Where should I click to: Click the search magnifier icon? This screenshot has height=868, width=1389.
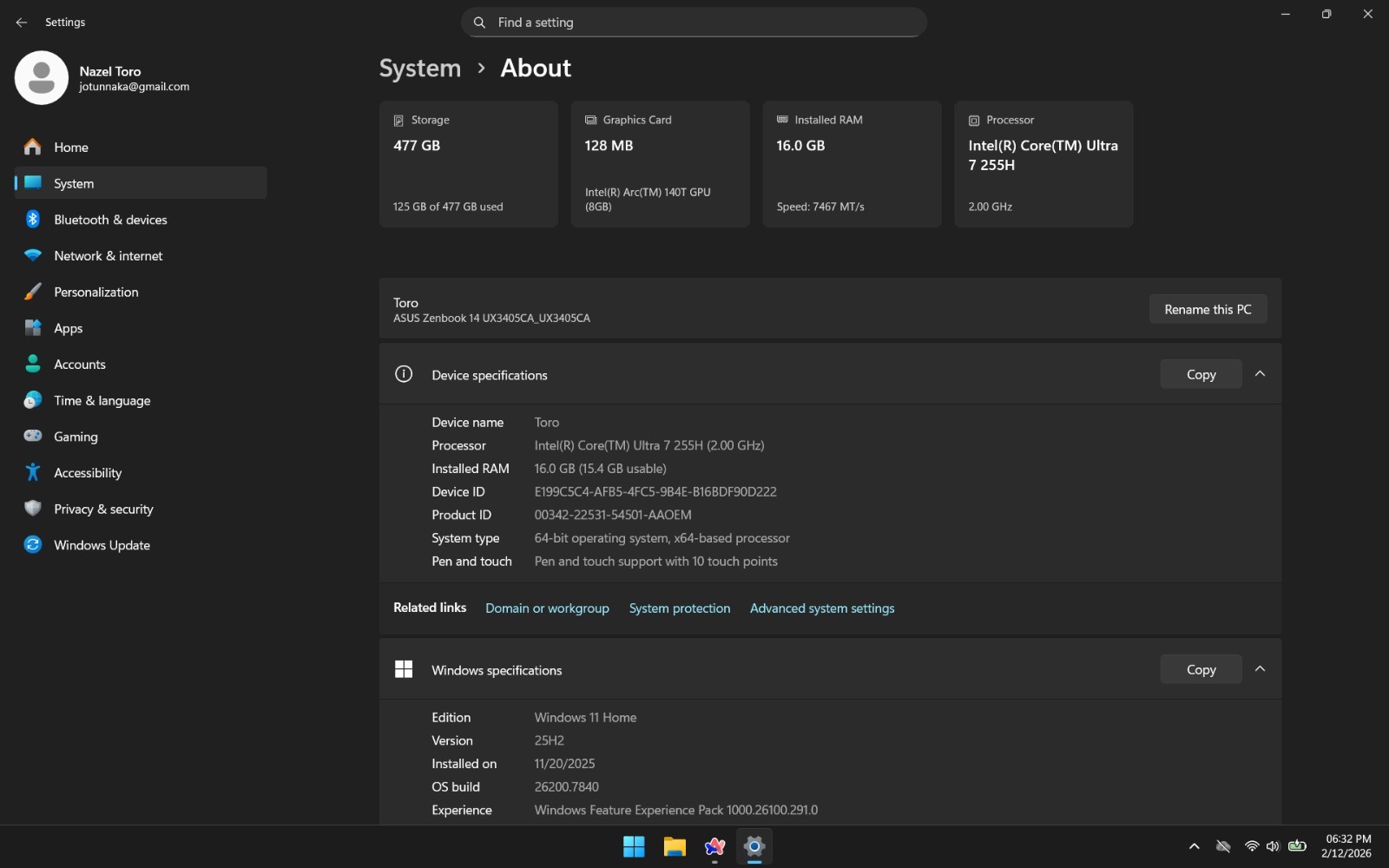click(479, 23)
